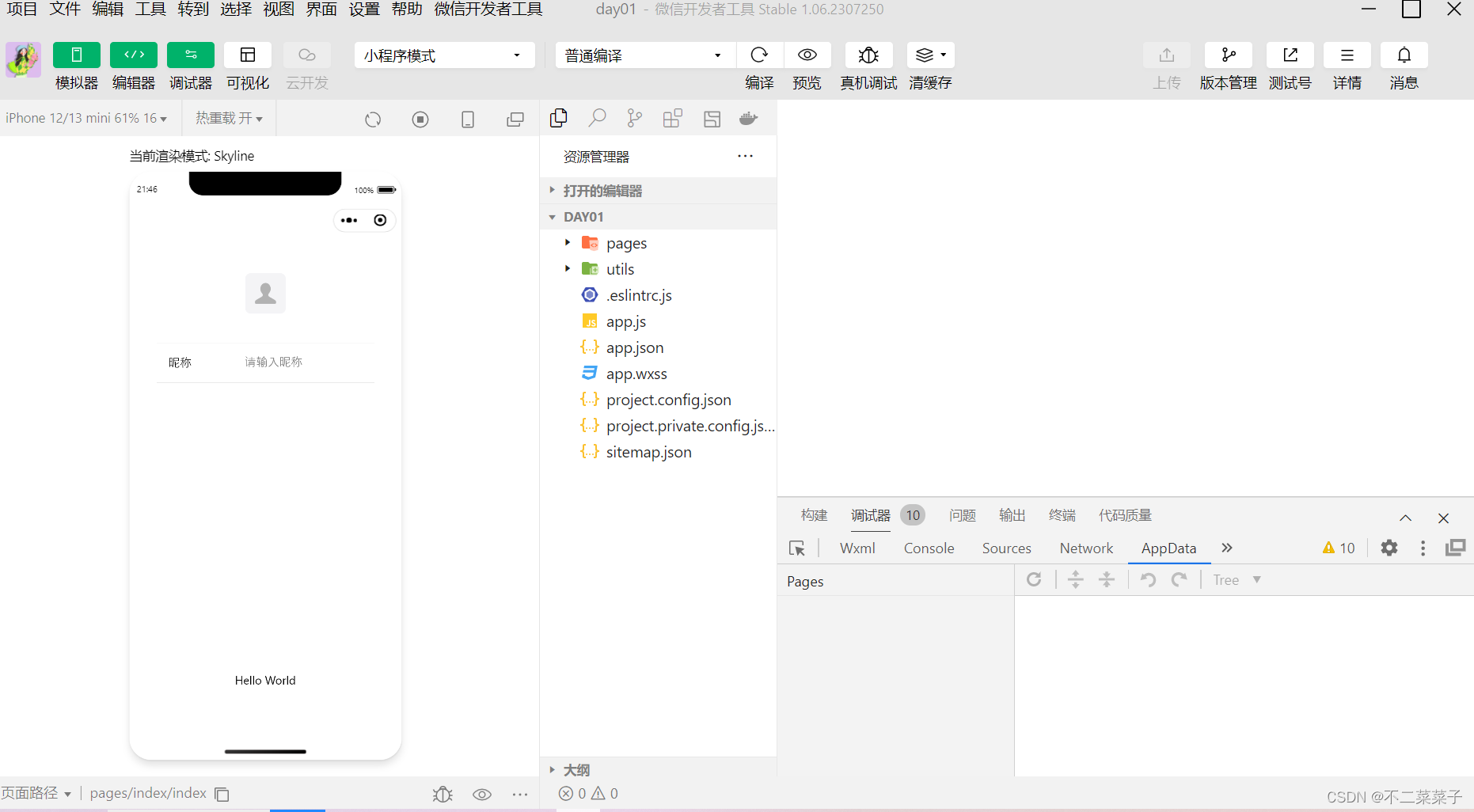Click the layout panel icon in sidebar
This screenshot has height=812, width=1474.
(x=712, y=119)
